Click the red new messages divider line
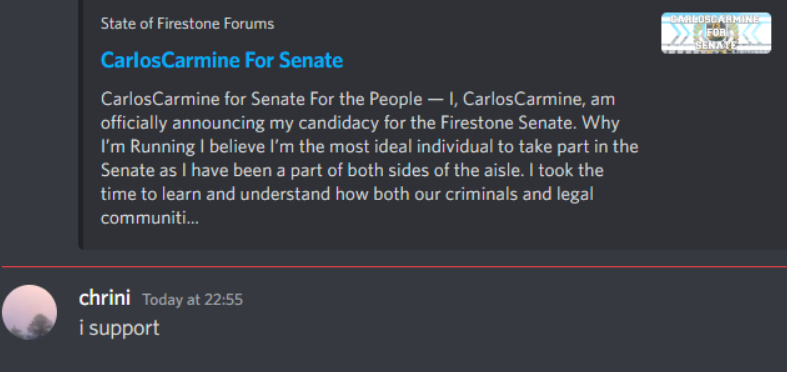787x372 pixels. click(x=394, y=267)
